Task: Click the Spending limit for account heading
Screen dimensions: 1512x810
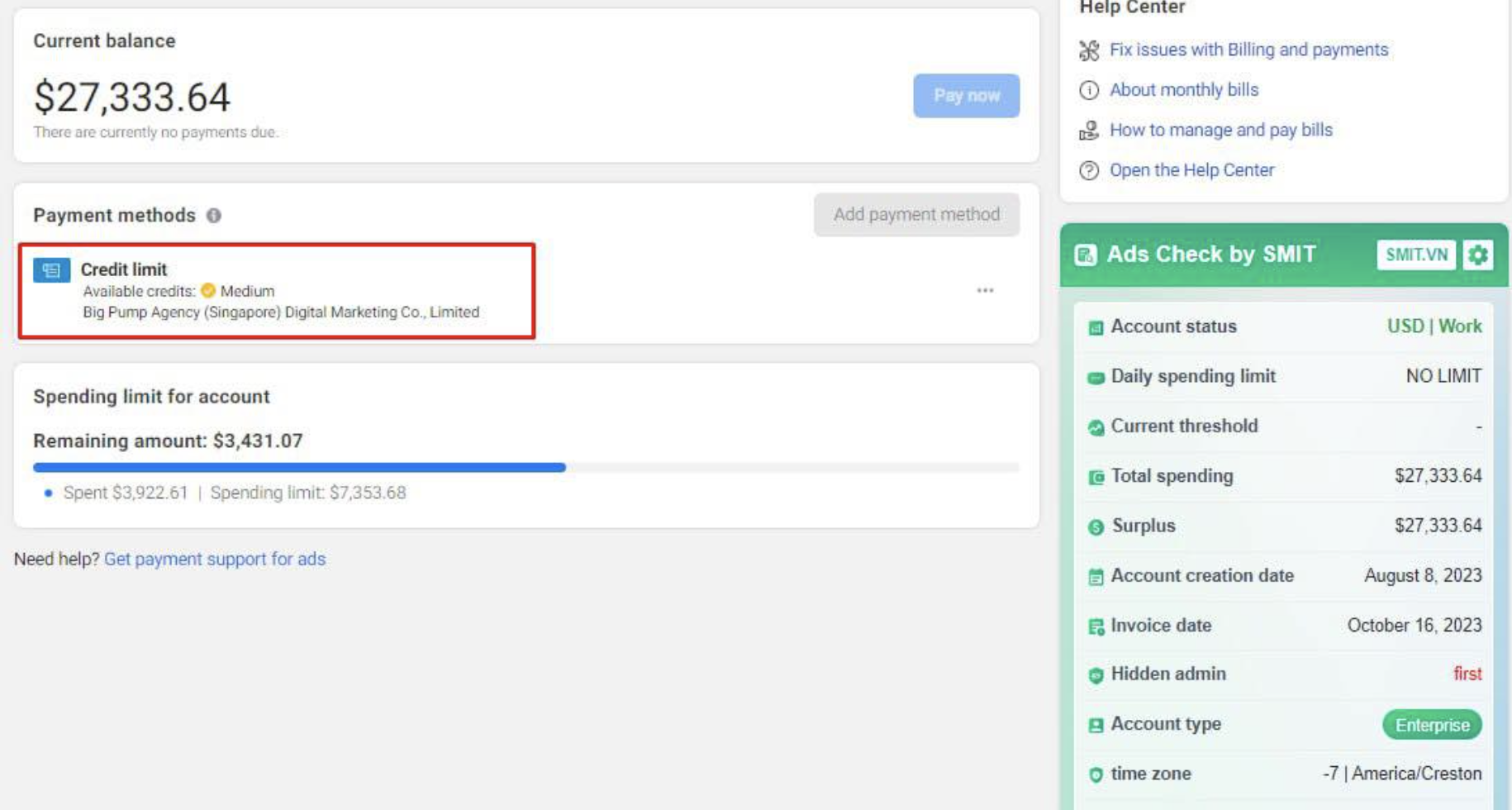Action: tap(151, 397)
